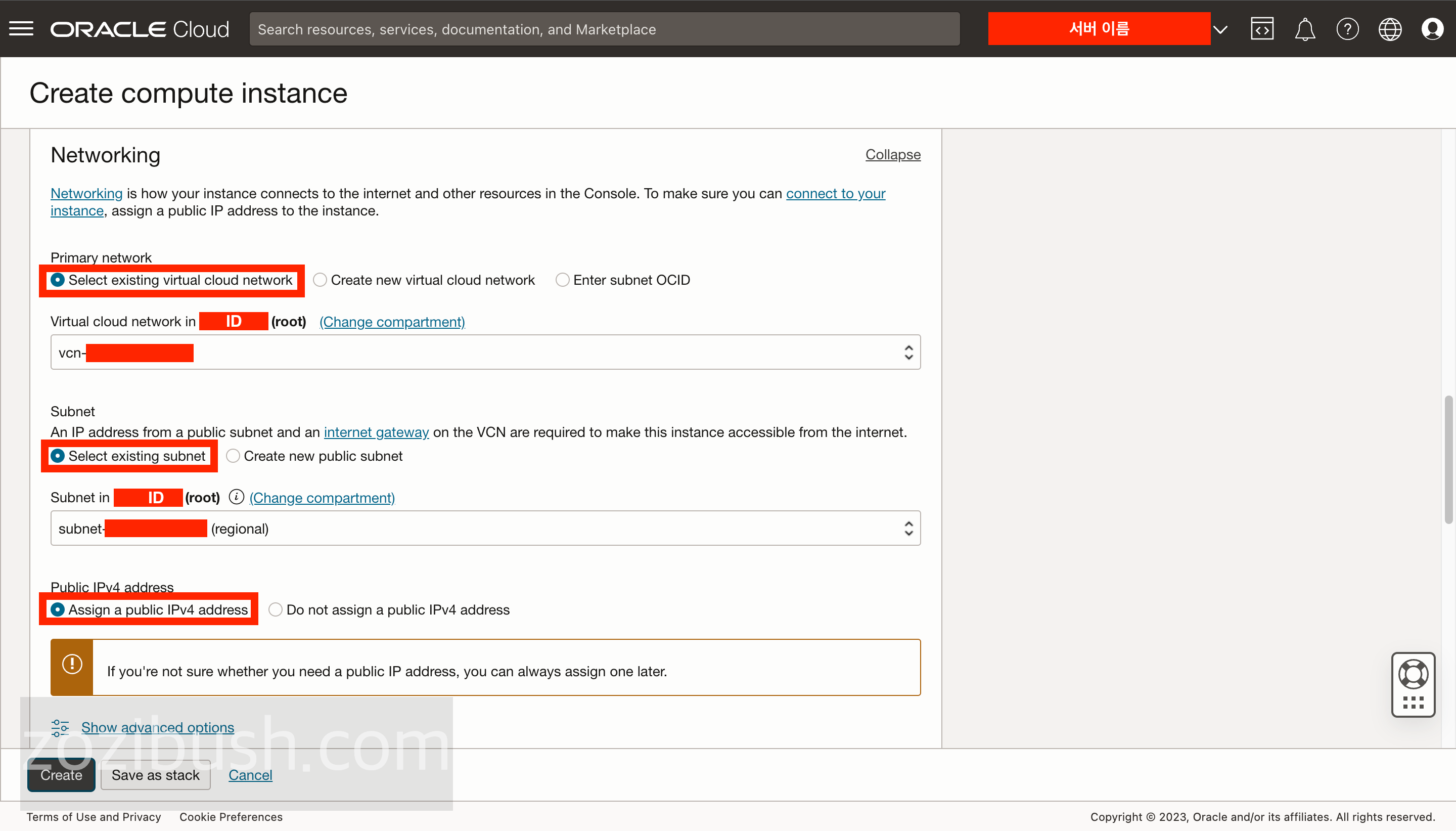Screen dimensions: 1456x831
Task: Open Terms of Use and Privacy
Action: coord(94,817)
